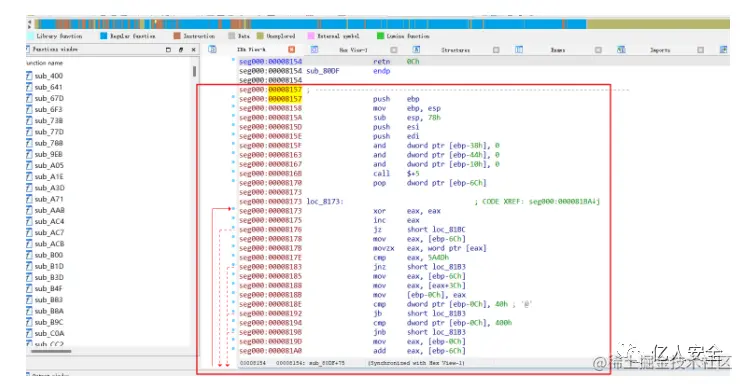Select sub_641 in the functions list
Screen dimensions: 746x385
pos(49,87)
